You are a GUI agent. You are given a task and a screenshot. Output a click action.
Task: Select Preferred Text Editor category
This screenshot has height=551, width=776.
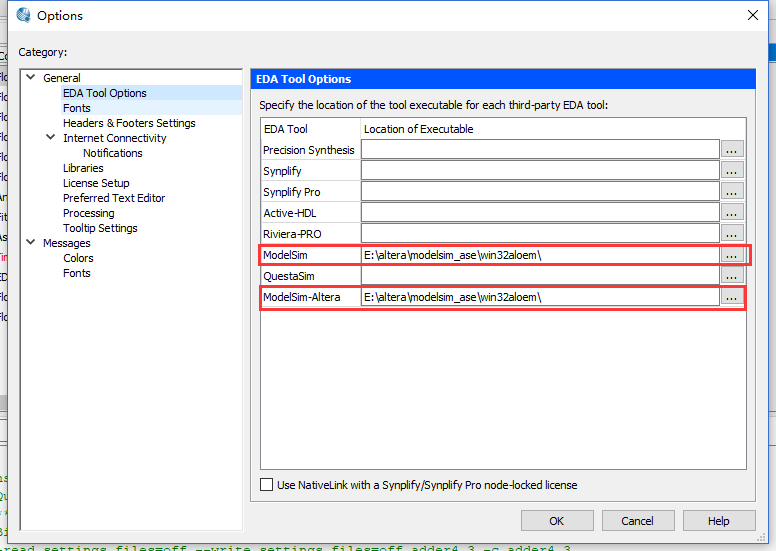pos(114,198)
